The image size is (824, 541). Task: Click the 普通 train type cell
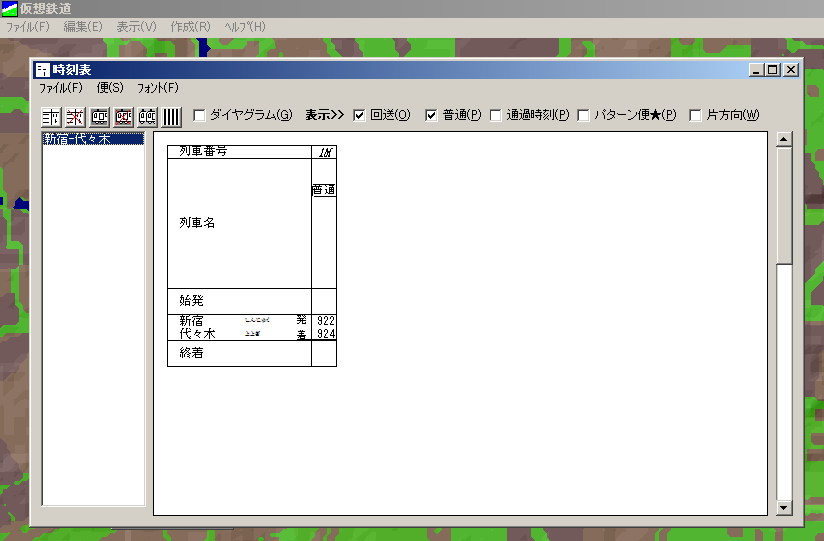point(324,190)
